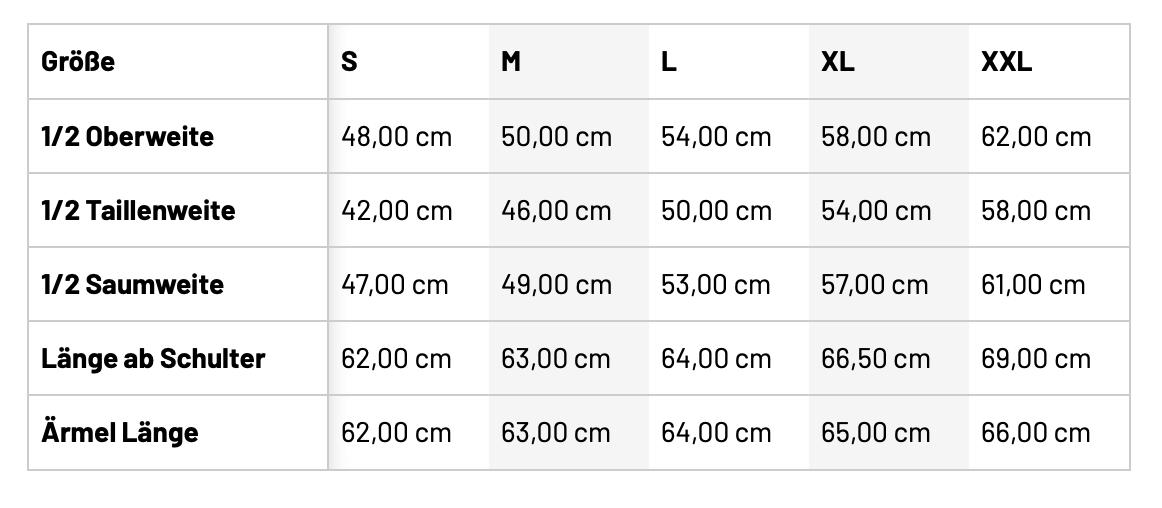1162x508 pixels.
Task: Click the 65,00 cm Ärmel Länge cell
Action: click(x=876, y=432)
